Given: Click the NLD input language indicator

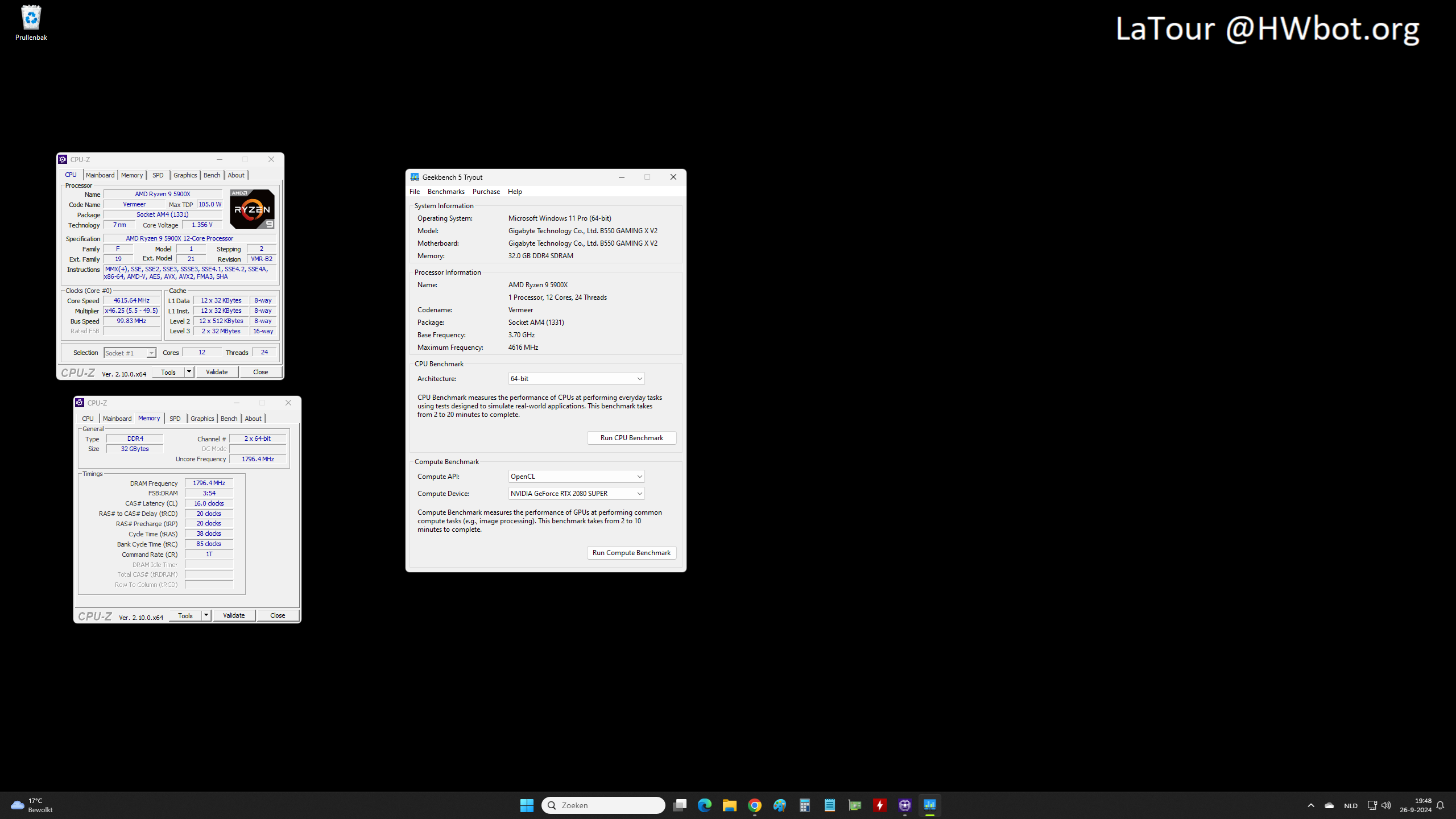Looking at the screenshot, I should pos(1351,806).
